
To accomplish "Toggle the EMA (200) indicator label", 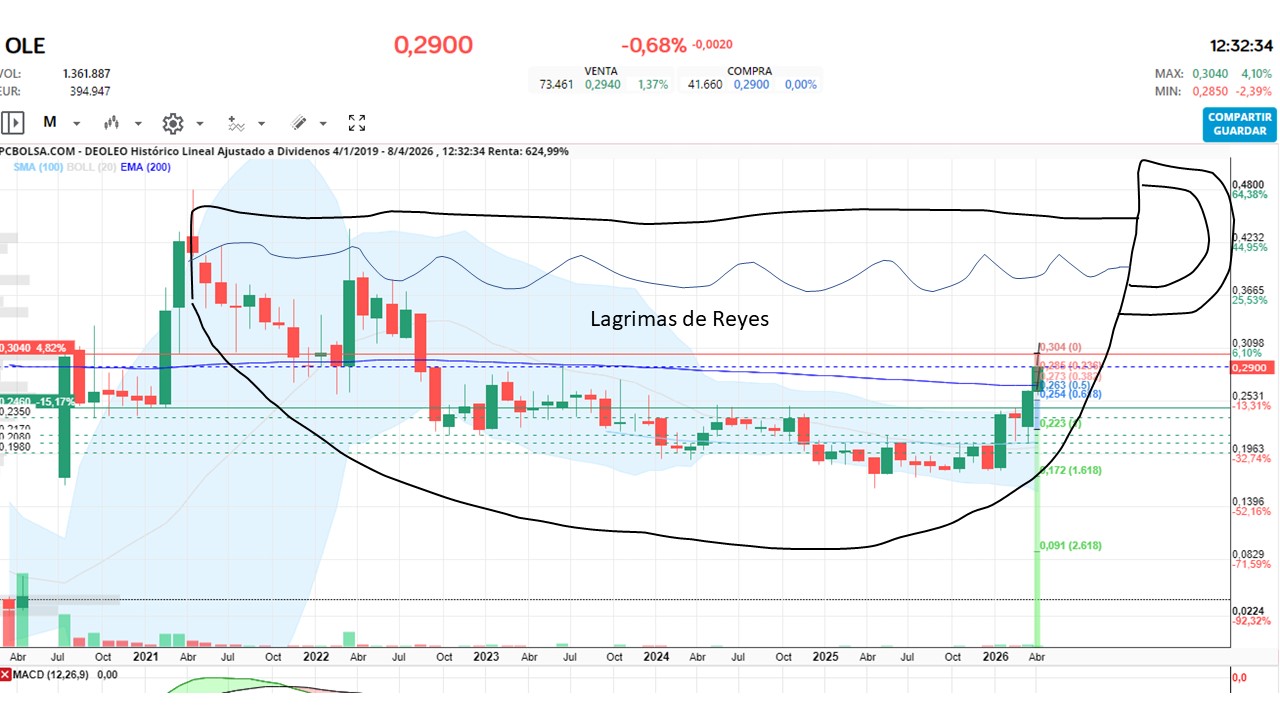I will point(144,167).
